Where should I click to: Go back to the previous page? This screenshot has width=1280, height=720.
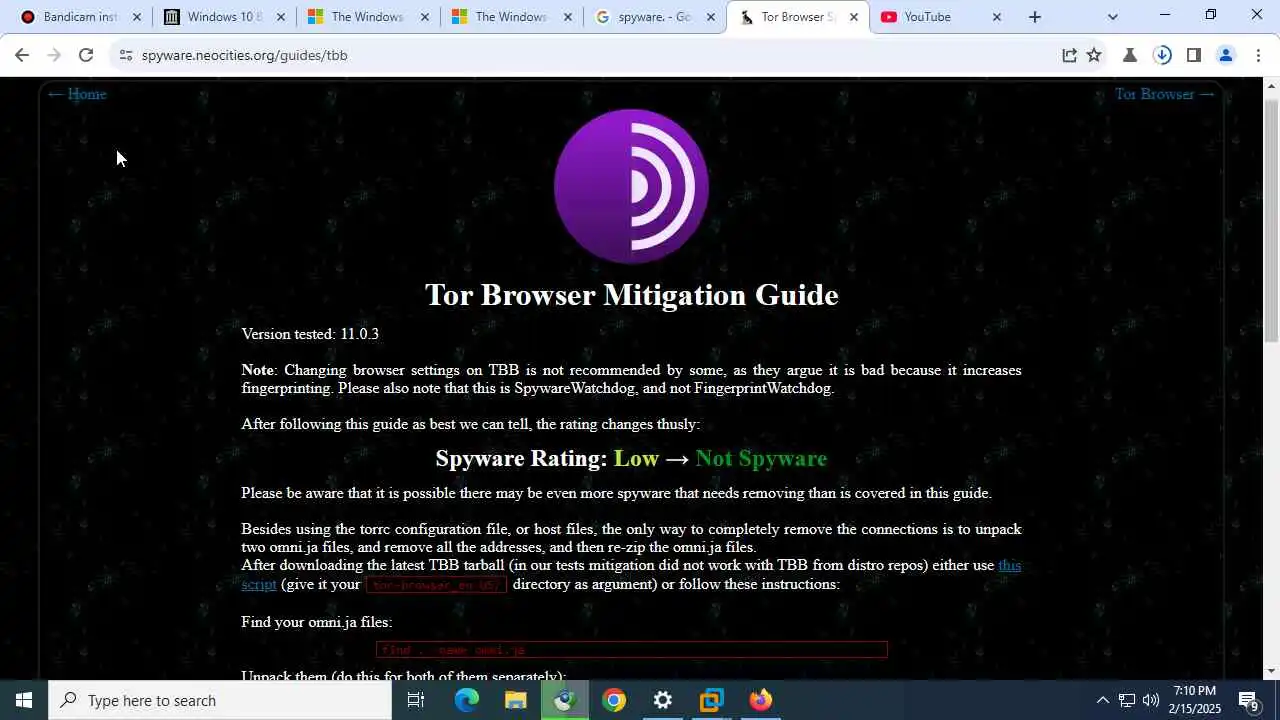tap(22, 55)
